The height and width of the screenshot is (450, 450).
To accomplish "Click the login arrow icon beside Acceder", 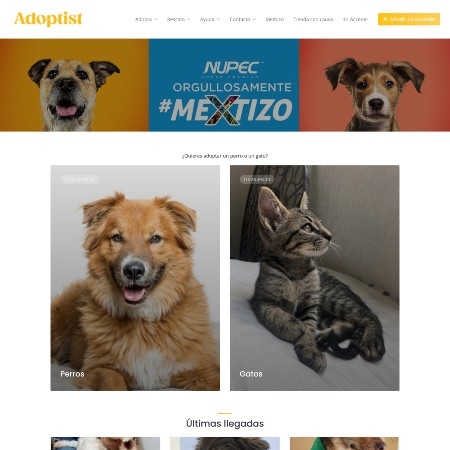I will click(x=345, y=19).
